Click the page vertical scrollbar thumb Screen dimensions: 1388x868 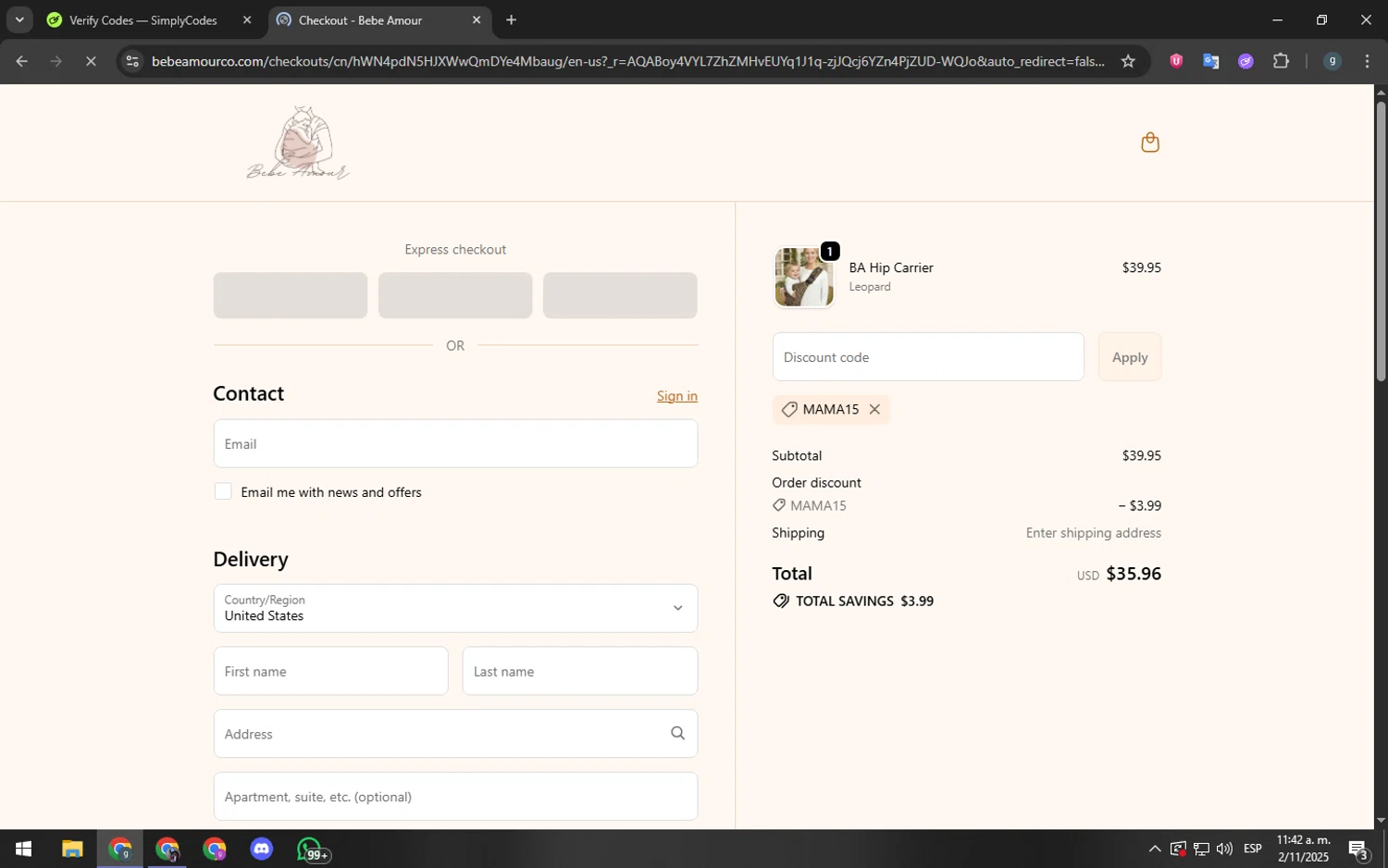click(x=1381, y=241)
